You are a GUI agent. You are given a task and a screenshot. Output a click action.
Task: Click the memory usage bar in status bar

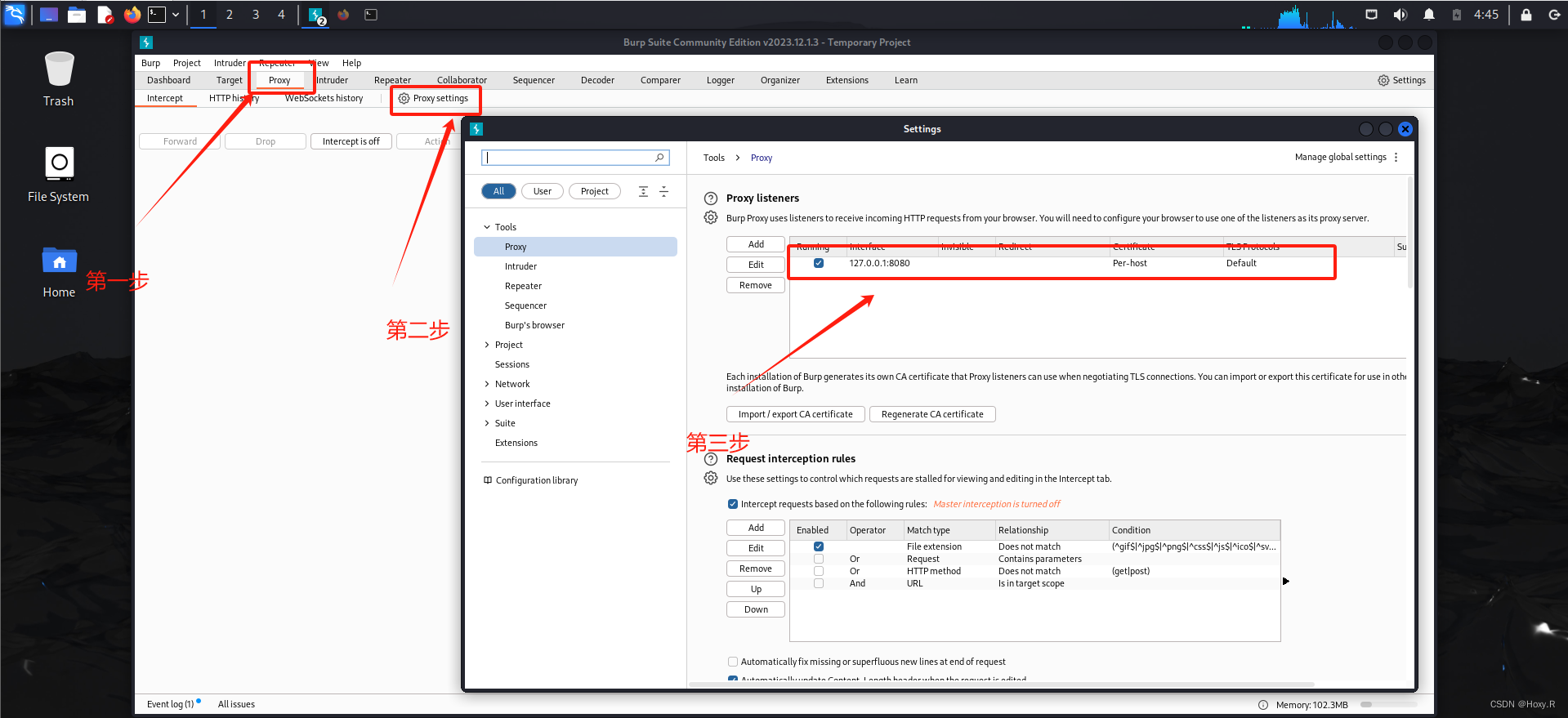coord(1388,704)
